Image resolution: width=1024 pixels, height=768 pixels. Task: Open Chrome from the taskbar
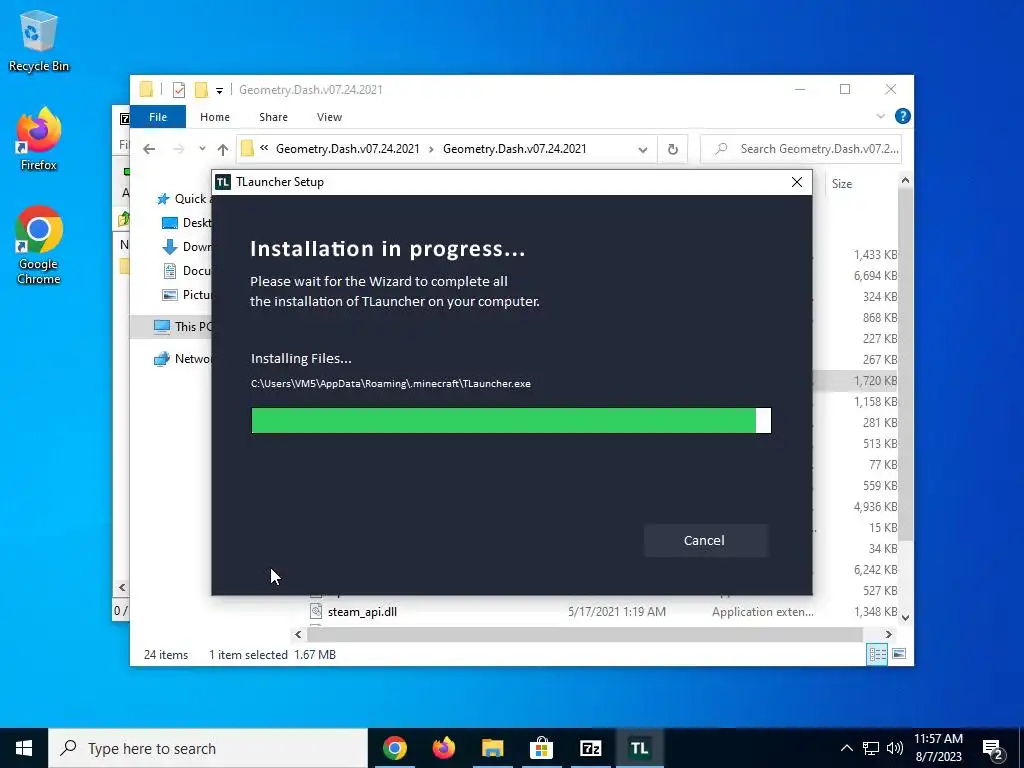(x=394, y=748)
